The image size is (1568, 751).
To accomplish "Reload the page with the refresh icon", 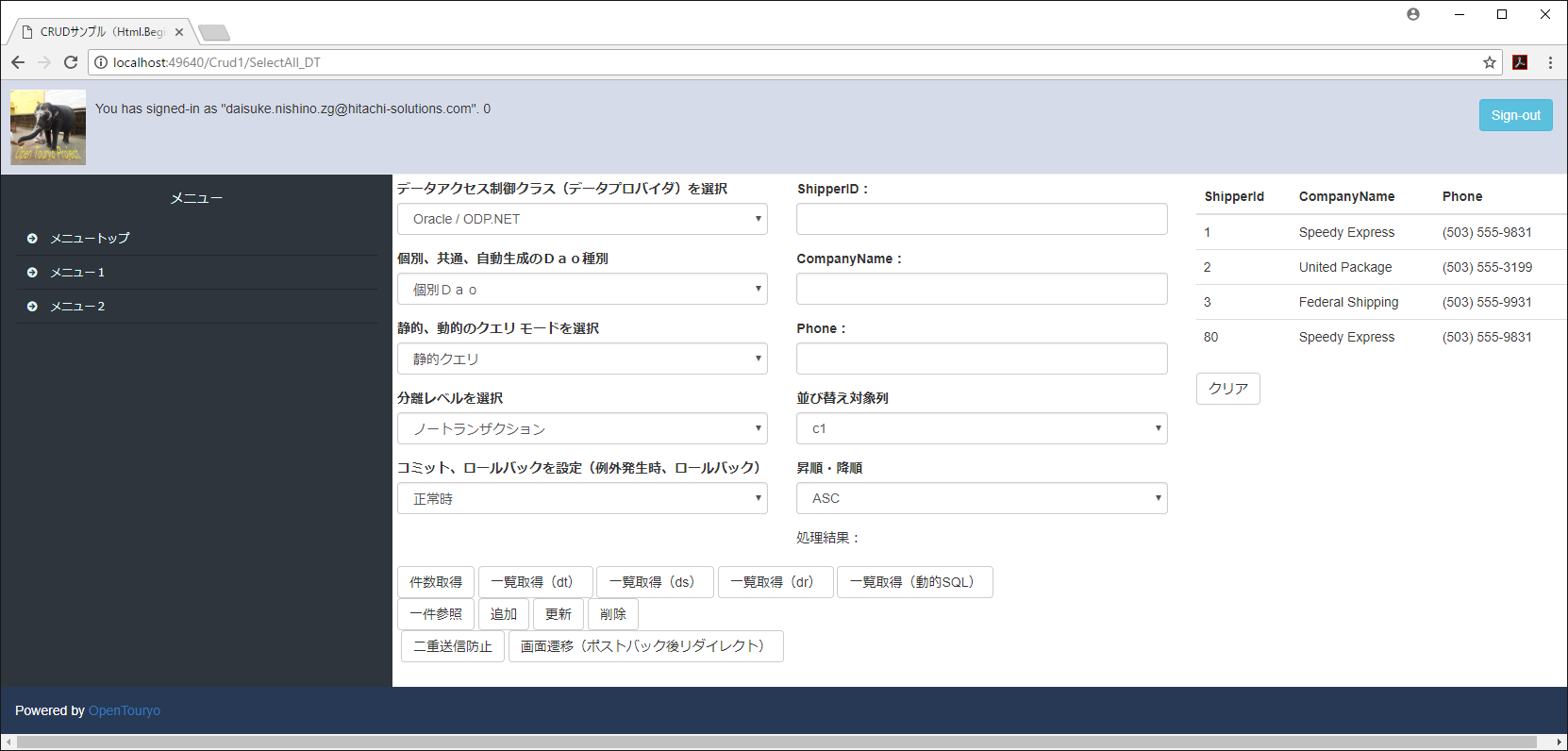I will [71, 62].
